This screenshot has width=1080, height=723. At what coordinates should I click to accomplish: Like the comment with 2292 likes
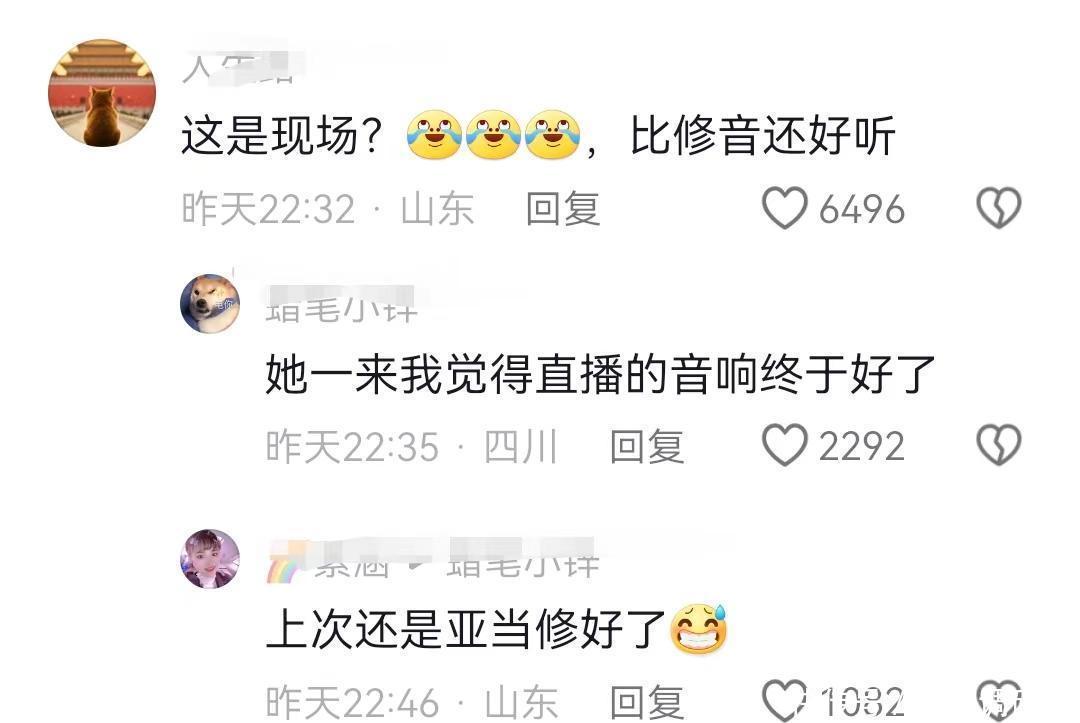pos(785,445)
